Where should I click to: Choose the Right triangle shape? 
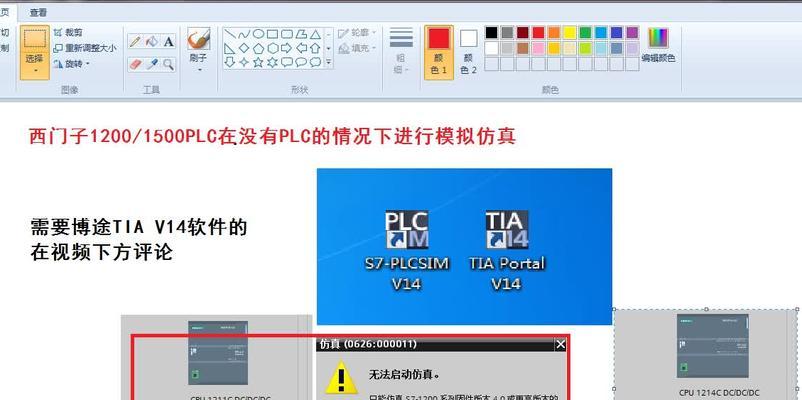click(x=230, y=48)
